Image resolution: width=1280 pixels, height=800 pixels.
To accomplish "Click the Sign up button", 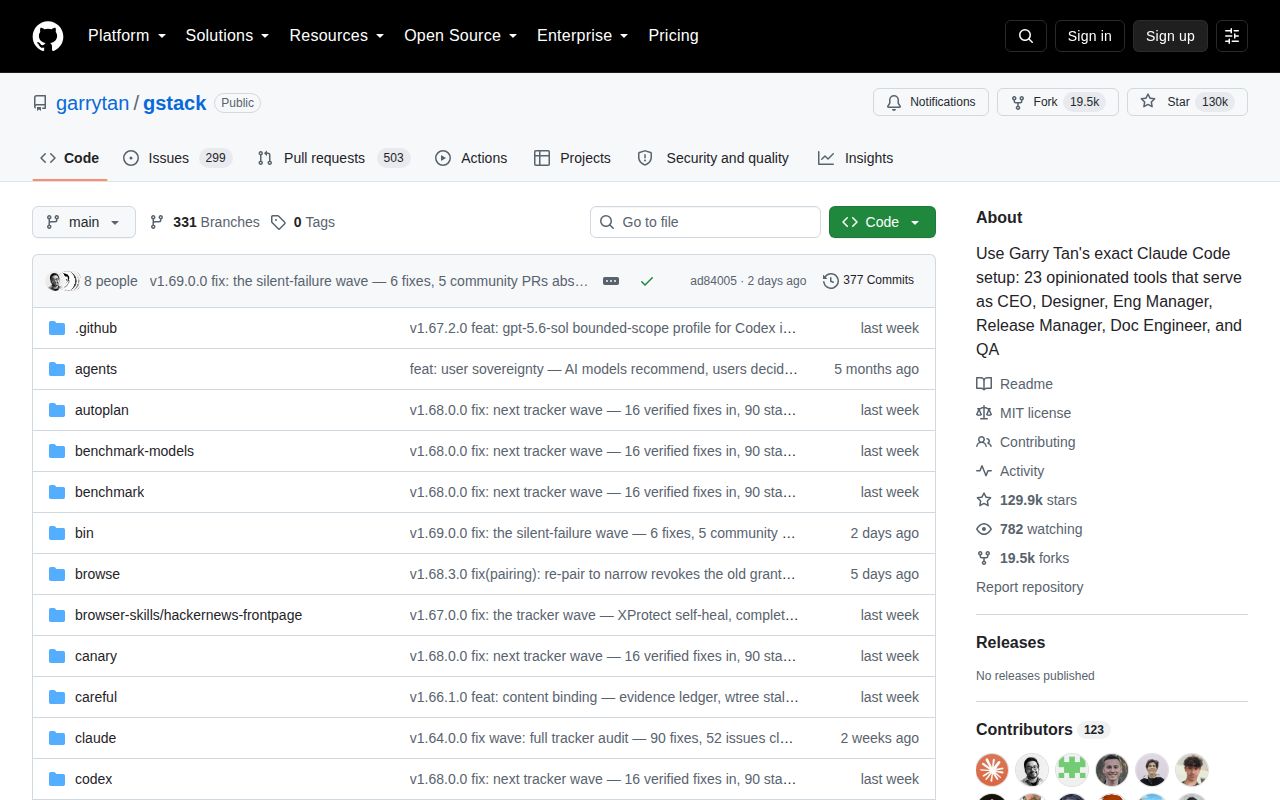I will tap(1170, 36).
